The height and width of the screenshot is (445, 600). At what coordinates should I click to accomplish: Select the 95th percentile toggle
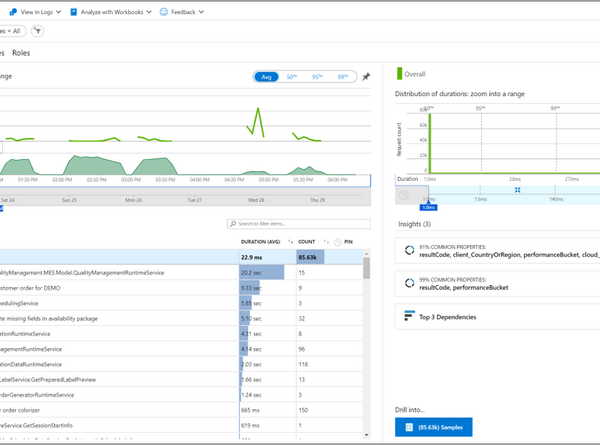point(317,77)
